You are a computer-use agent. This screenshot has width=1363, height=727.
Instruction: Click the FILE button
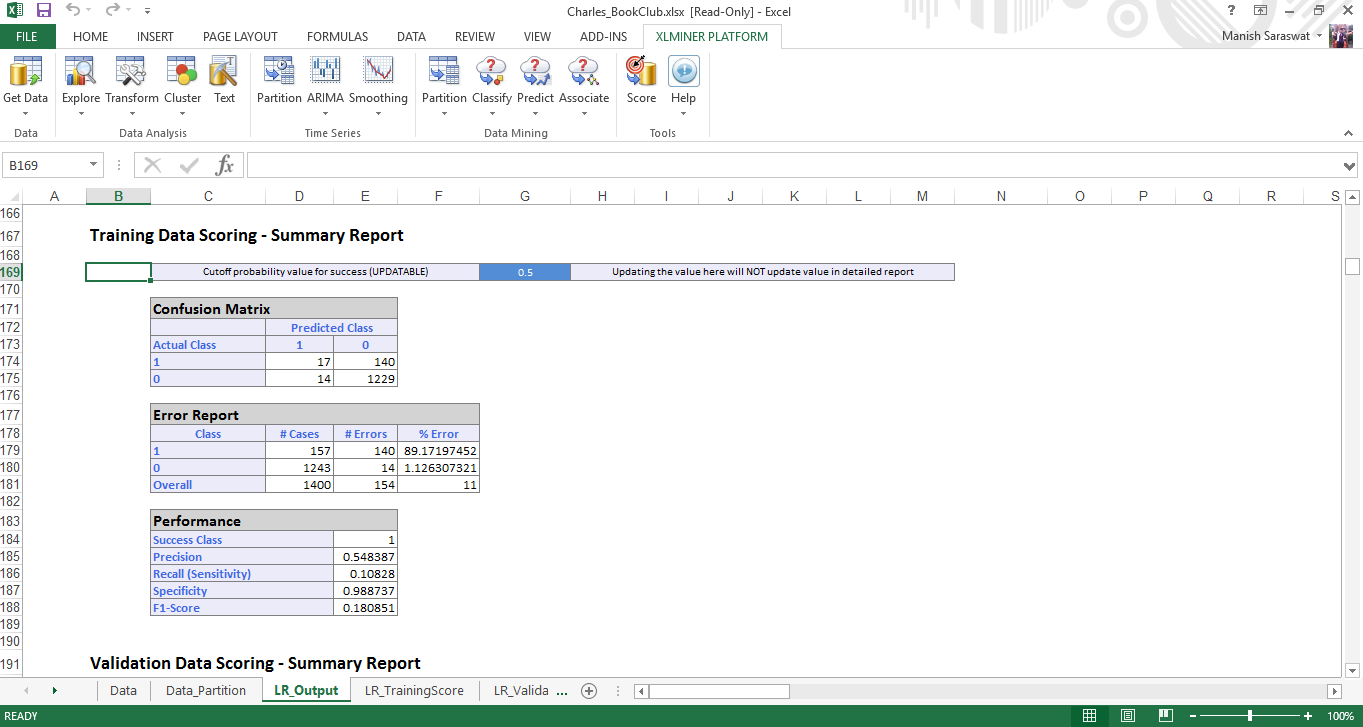(27, 37)
